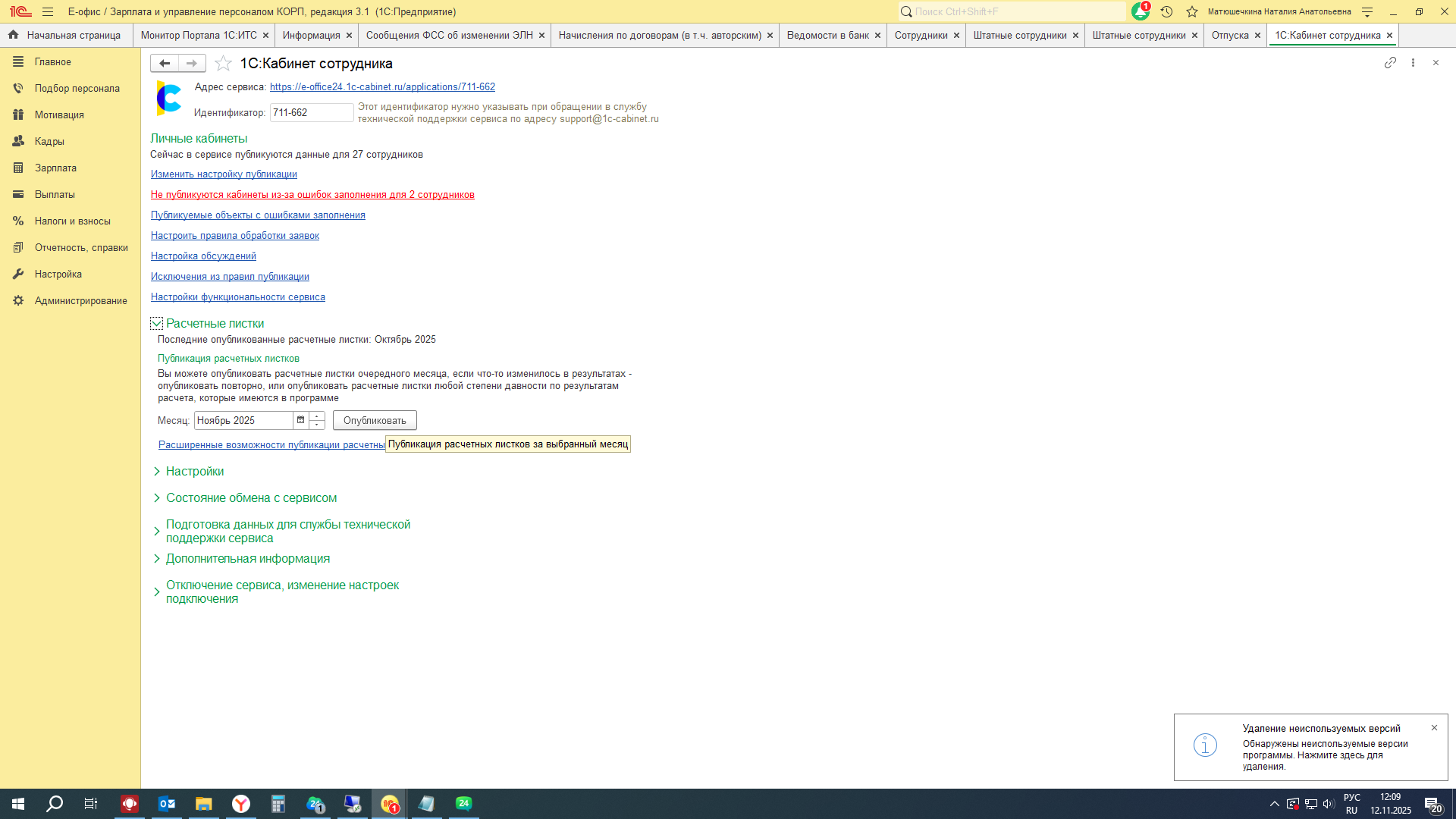Image resolution: width=1456 pixels, height=819 pixels.
Task: Open the Подбор персонала sidebar section
Action: click(77, 89)
